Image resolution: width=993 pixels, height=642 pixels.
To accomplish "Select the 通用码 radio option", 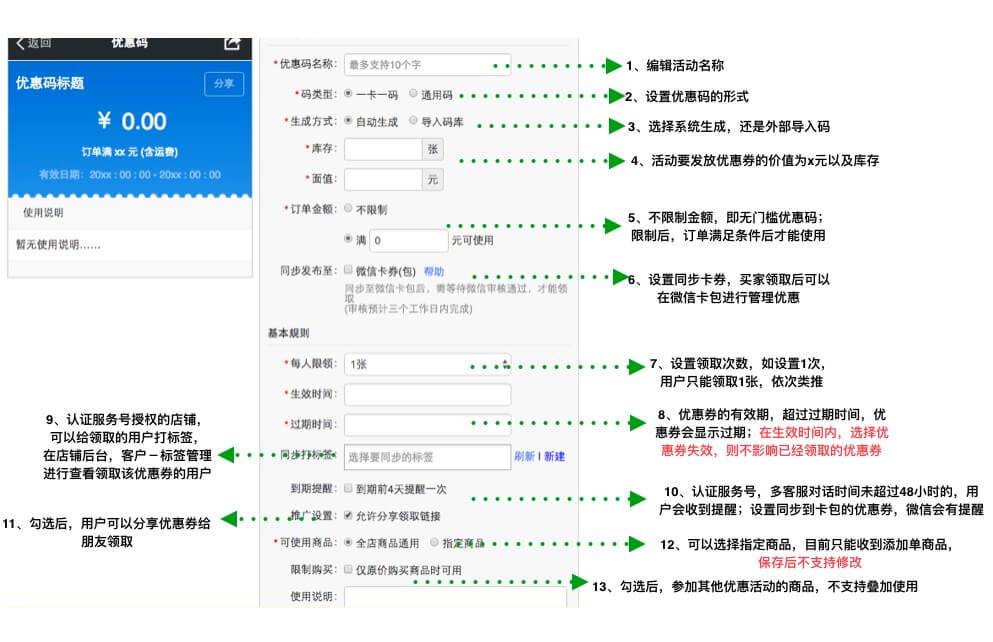I will click(413, 94).
